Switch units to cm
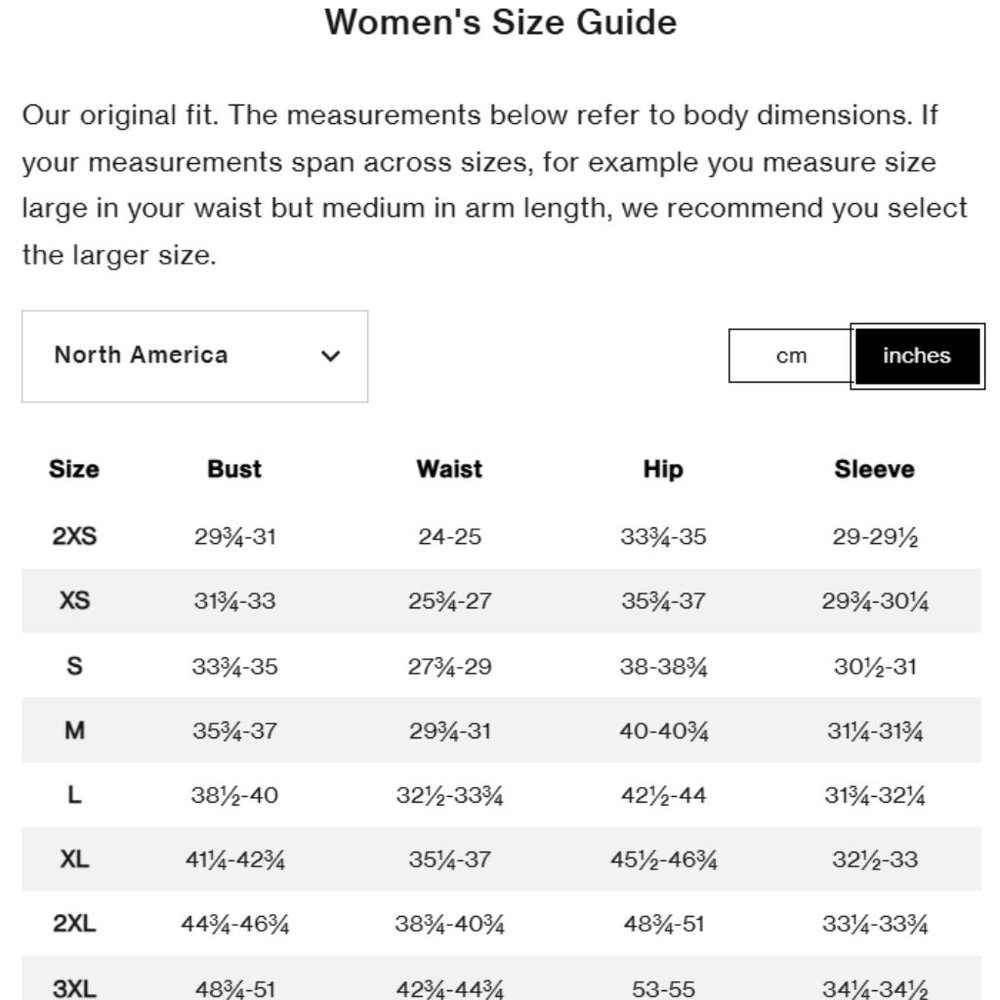Viewport: 1000px width, 1000px height. pos(790,356)
